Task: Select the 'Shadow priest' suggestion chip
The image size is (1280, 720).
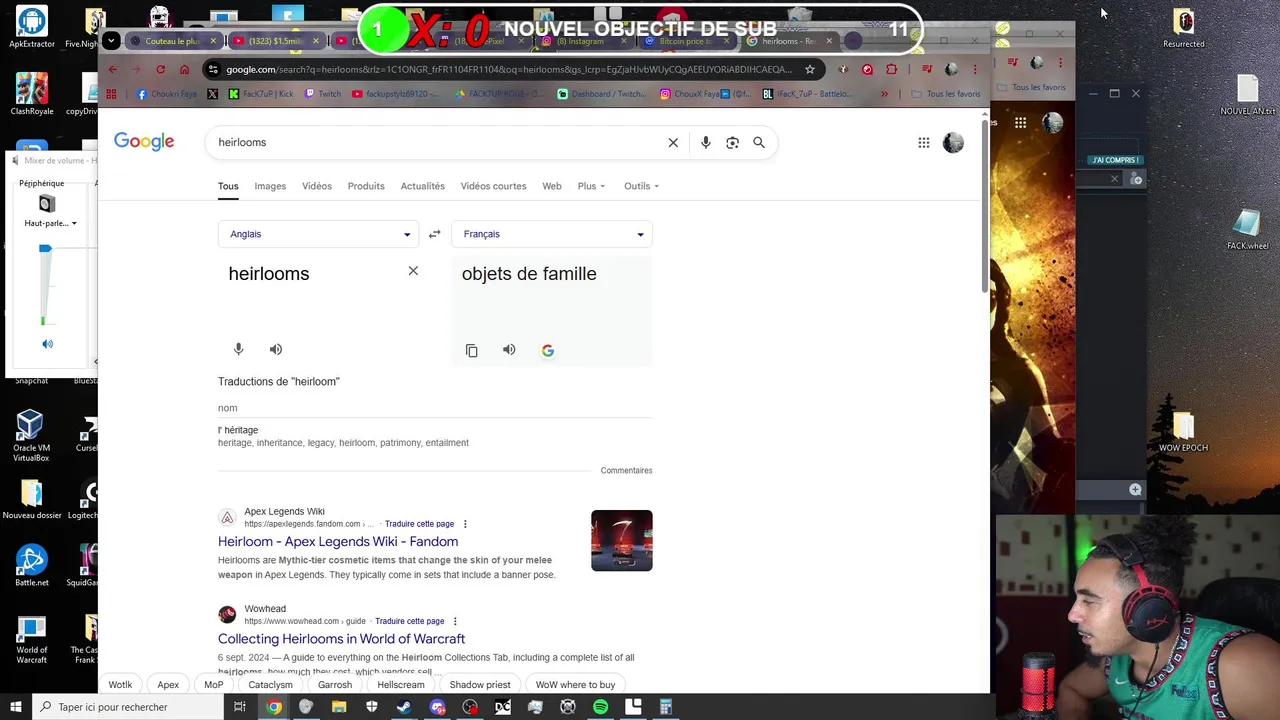Action: click(480, 685)
